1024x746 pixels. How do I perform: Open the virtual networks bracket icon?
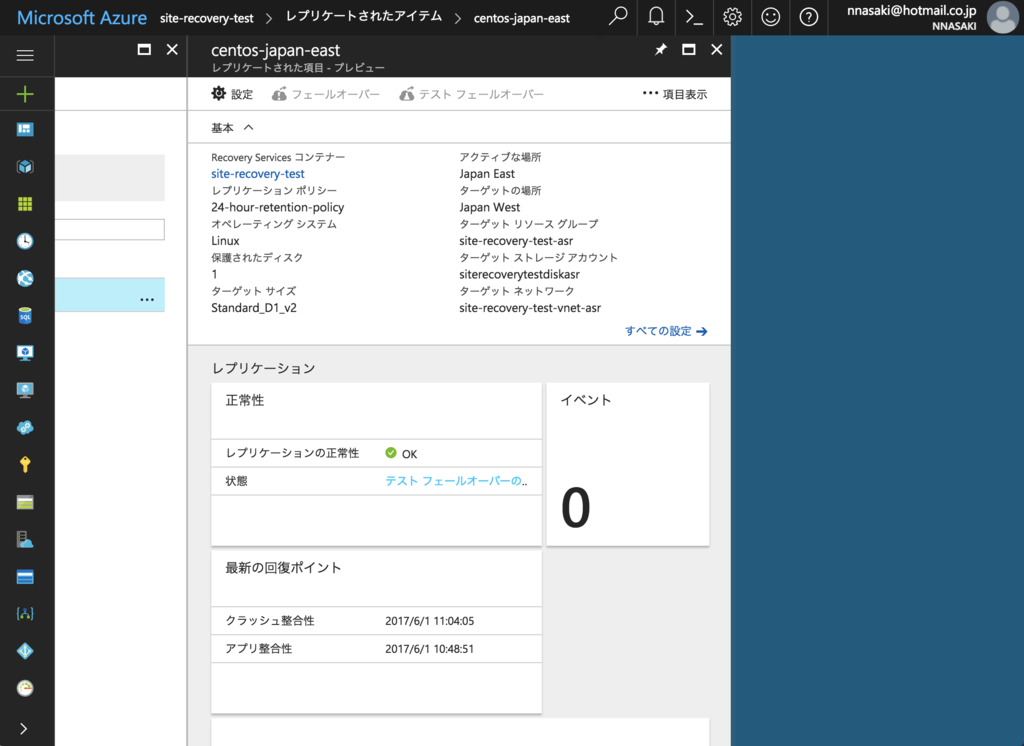point(25,613)
